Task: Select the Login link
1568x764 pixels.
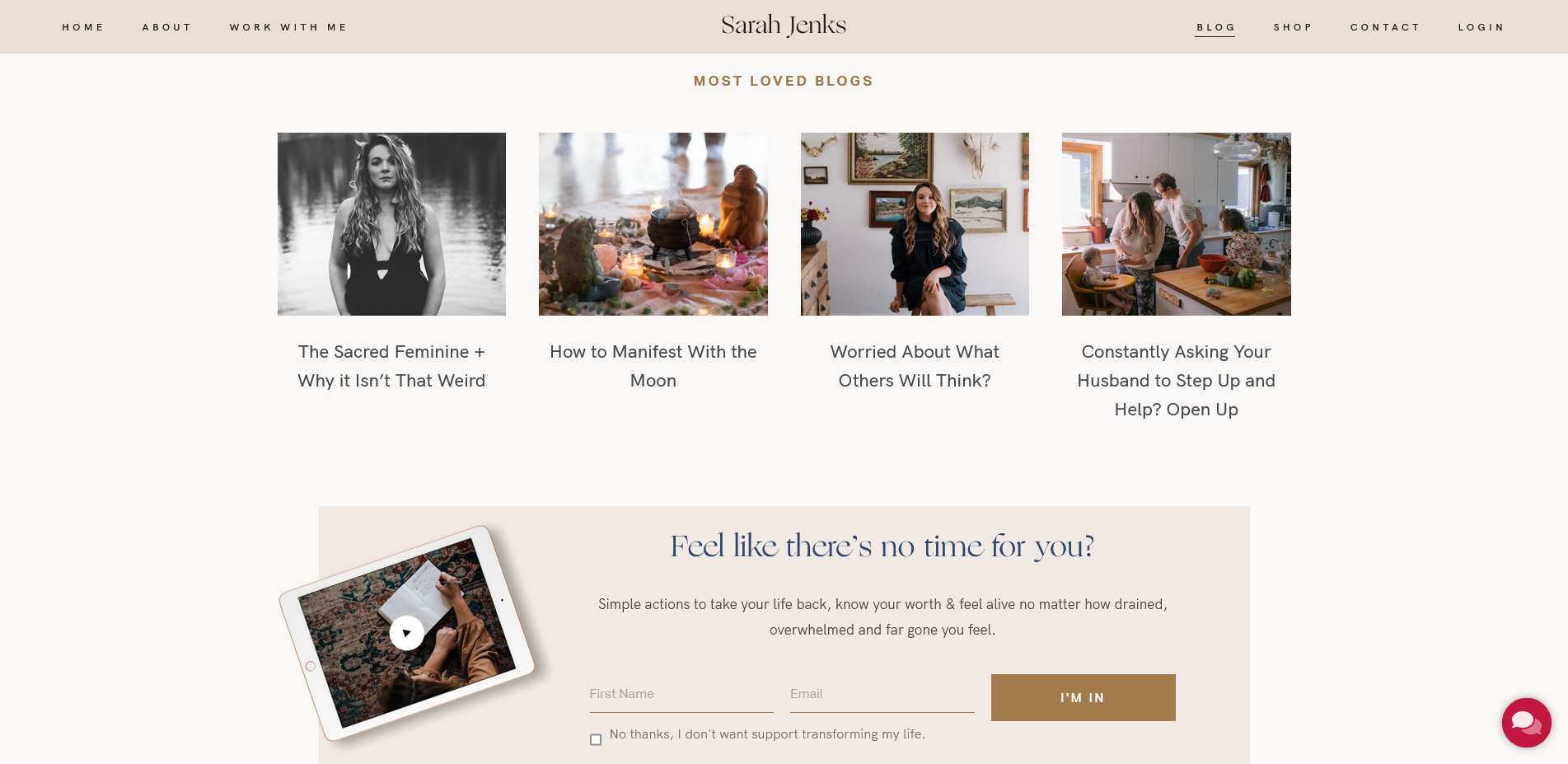Action: (1481, 27)
